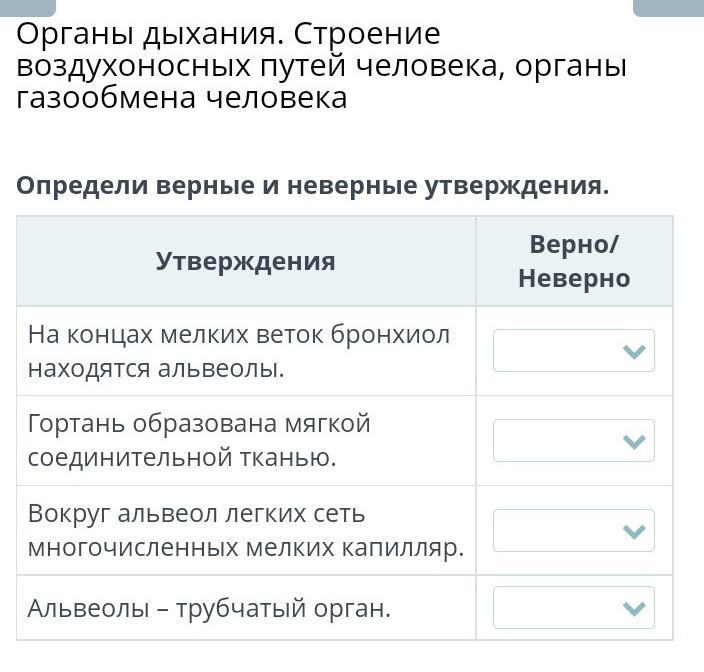Screen dimensions: 704x672
Task: Click the 'Утверждения' column header
Action: pos(246,262)
